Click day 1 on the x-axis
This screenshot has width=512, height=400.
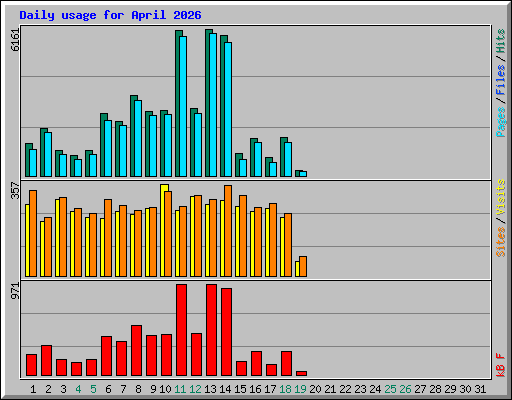click(33, 389)
